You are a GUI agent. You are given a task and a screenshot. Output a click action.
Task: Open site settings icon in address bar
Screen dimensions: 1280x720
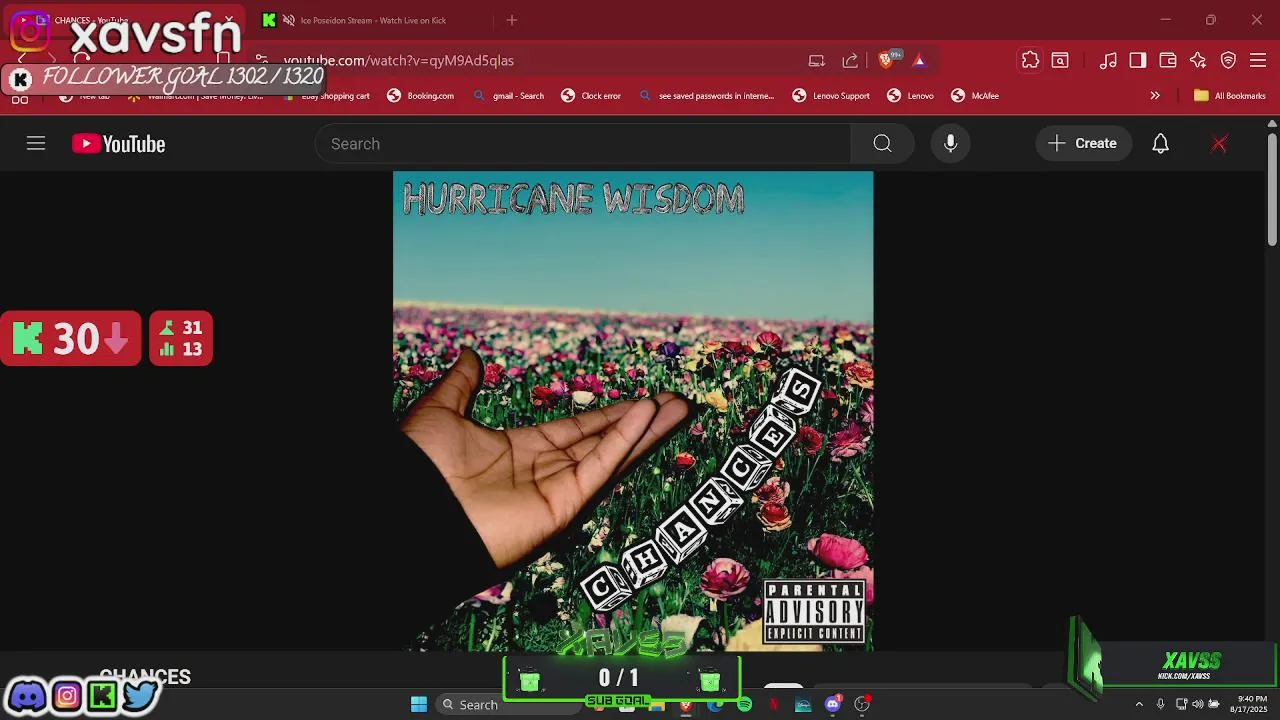tap(261, 60)
